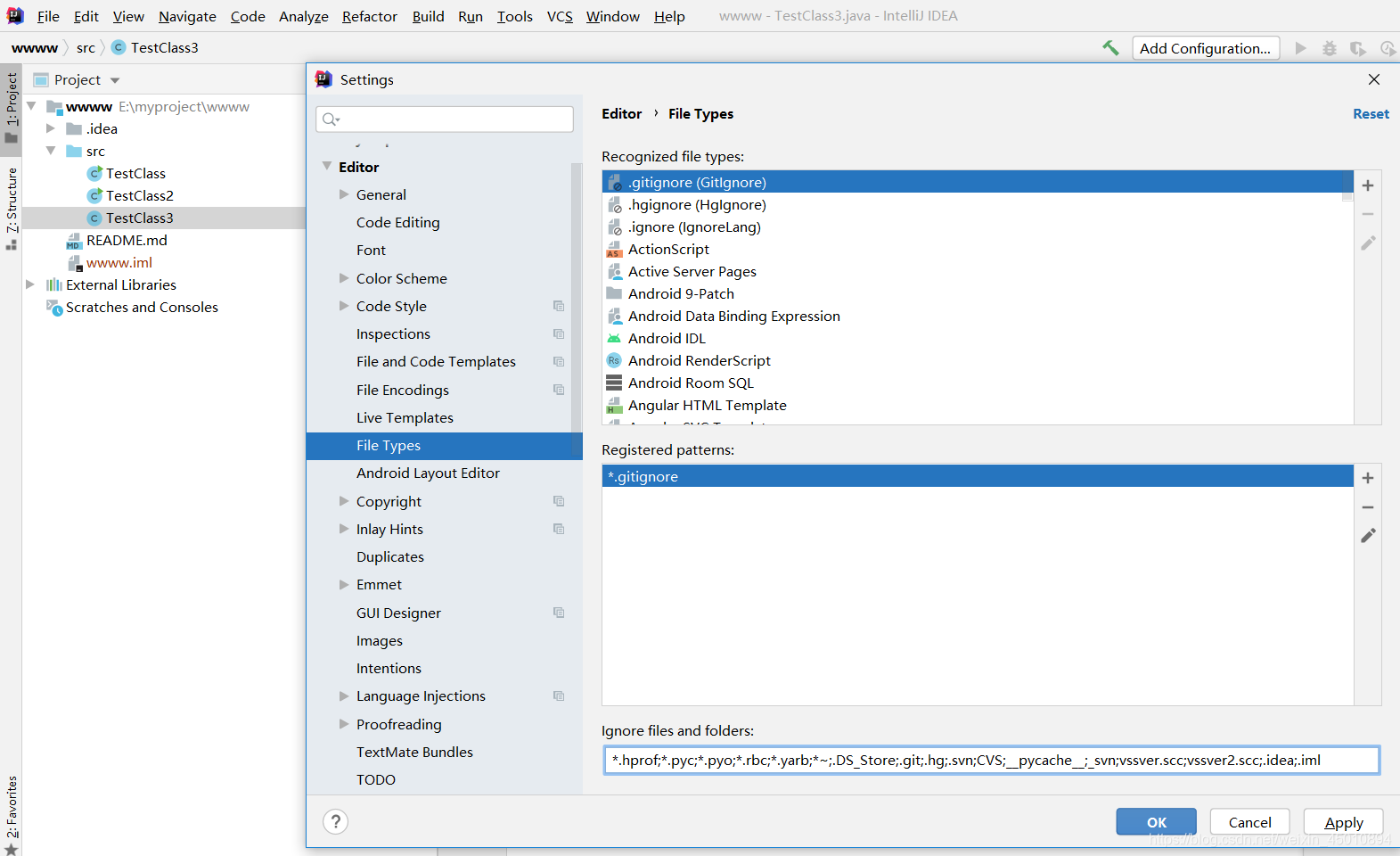Image resolution: width=1400 pixels, height=856 pixels.
Task: Click the help question mark button
Action: point(336,822)
